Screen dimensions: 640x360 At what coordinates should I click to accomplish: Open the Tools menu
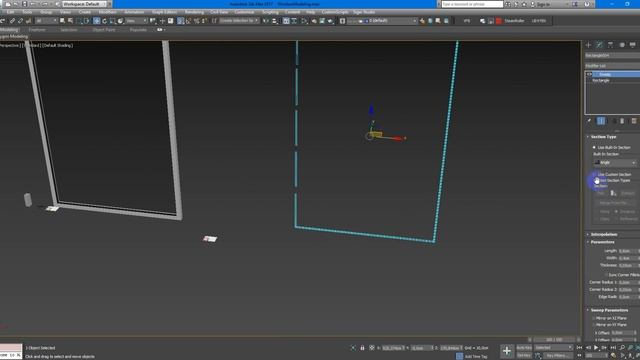click(x=27, y=12)
